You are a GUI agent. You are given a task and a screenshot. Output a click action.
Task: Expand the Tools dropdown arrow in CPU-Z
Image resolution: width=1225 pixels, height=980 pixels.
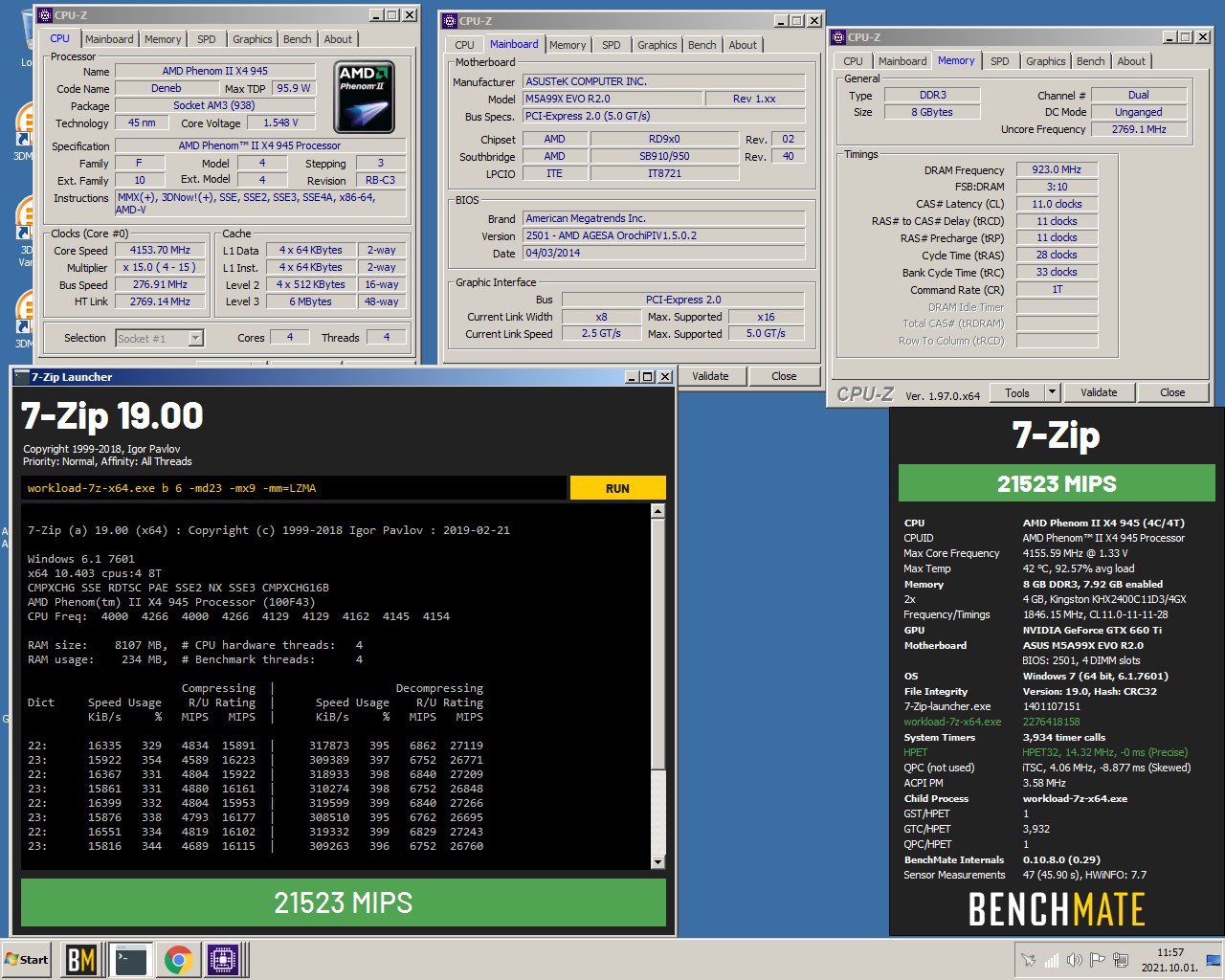[1052, 392]
